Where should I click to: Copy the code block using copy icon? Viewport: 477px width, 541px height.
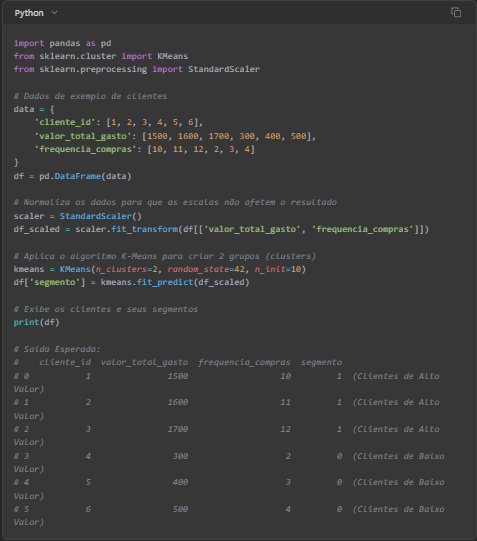[456, 12]
